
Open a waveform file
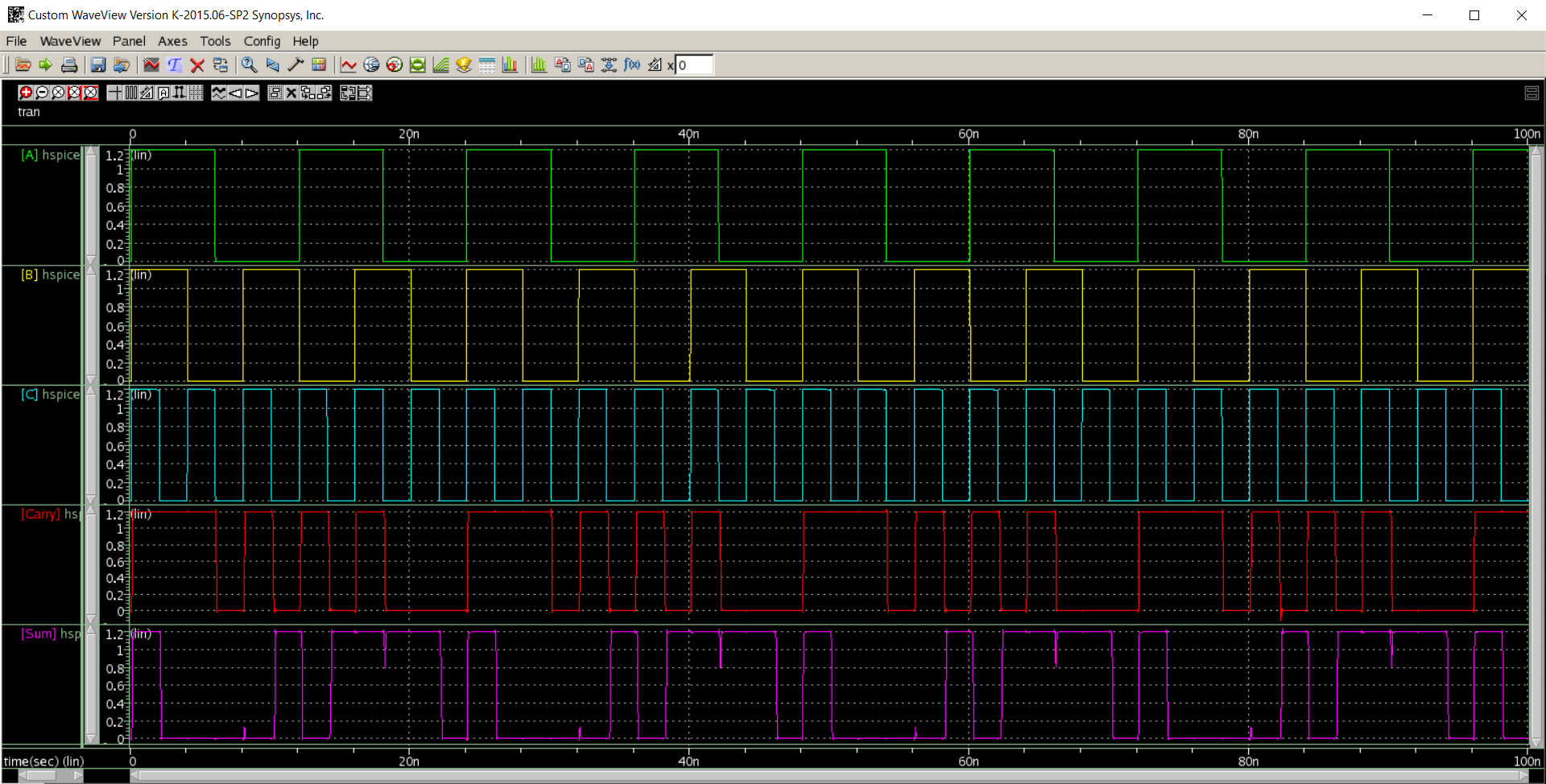pyautogui.click(x=23, y=65)
